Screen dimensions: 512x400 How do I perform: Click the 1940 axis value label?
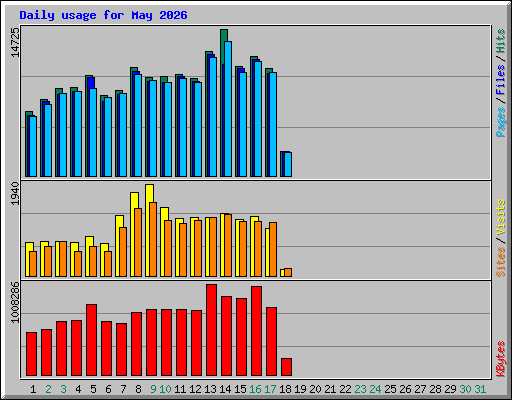tap(15, 194)
